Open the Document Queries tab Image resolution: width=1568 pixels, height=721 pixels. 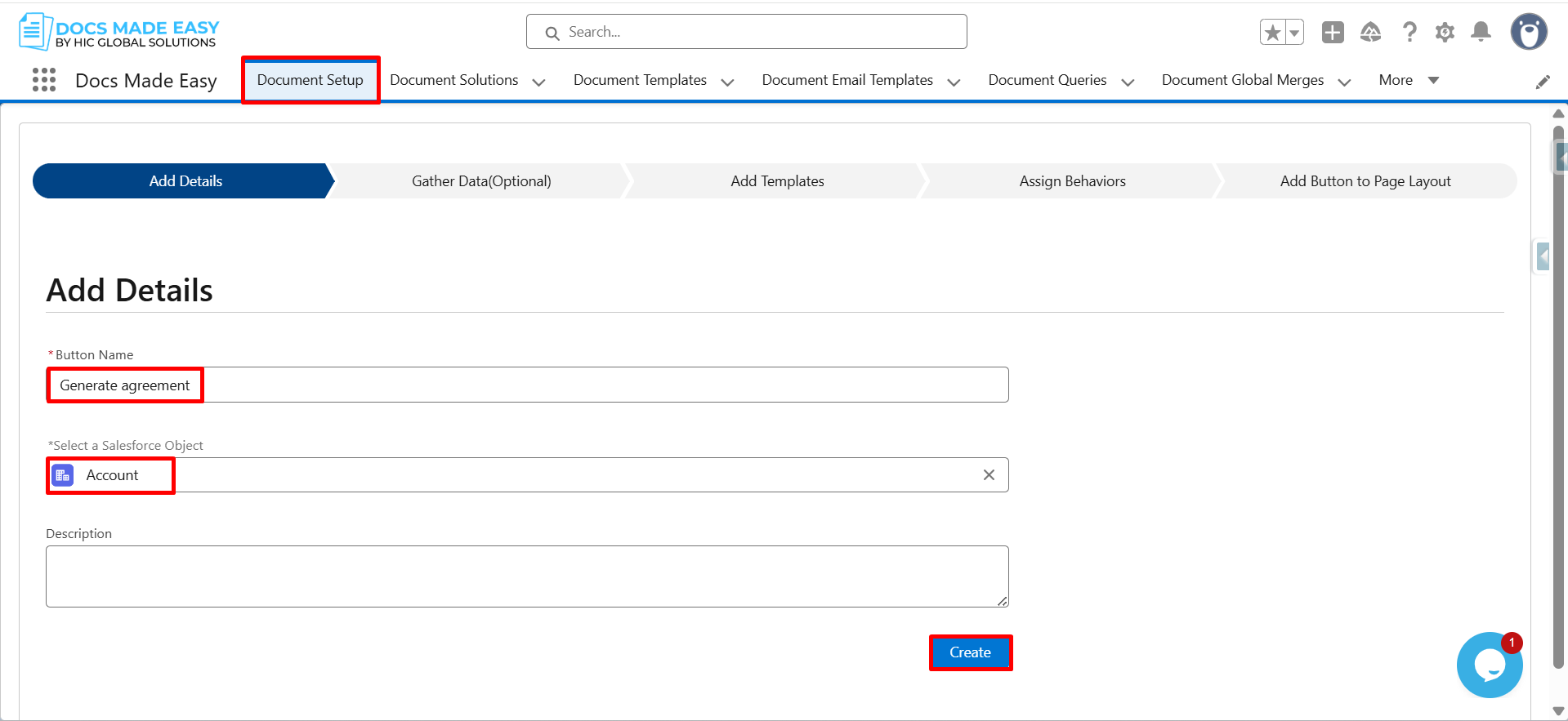pos(1047,80)
